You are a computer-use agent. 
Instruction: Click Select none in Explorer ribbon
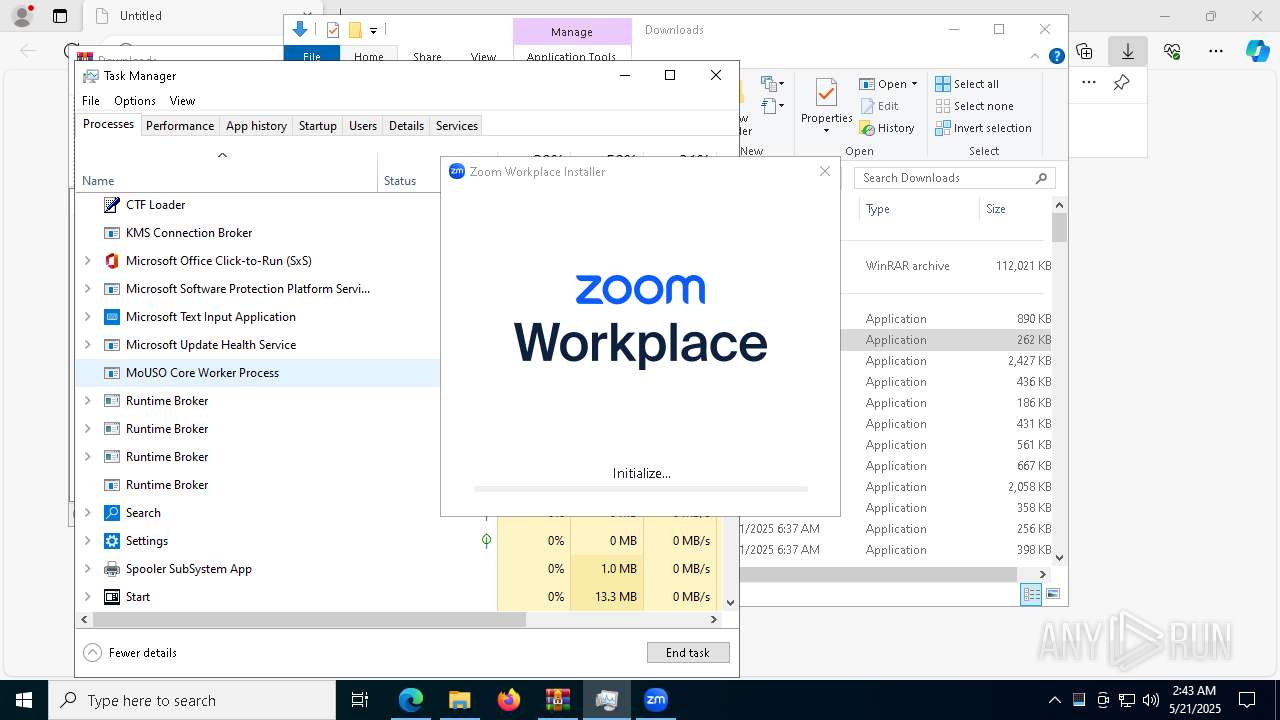point(974,106)
